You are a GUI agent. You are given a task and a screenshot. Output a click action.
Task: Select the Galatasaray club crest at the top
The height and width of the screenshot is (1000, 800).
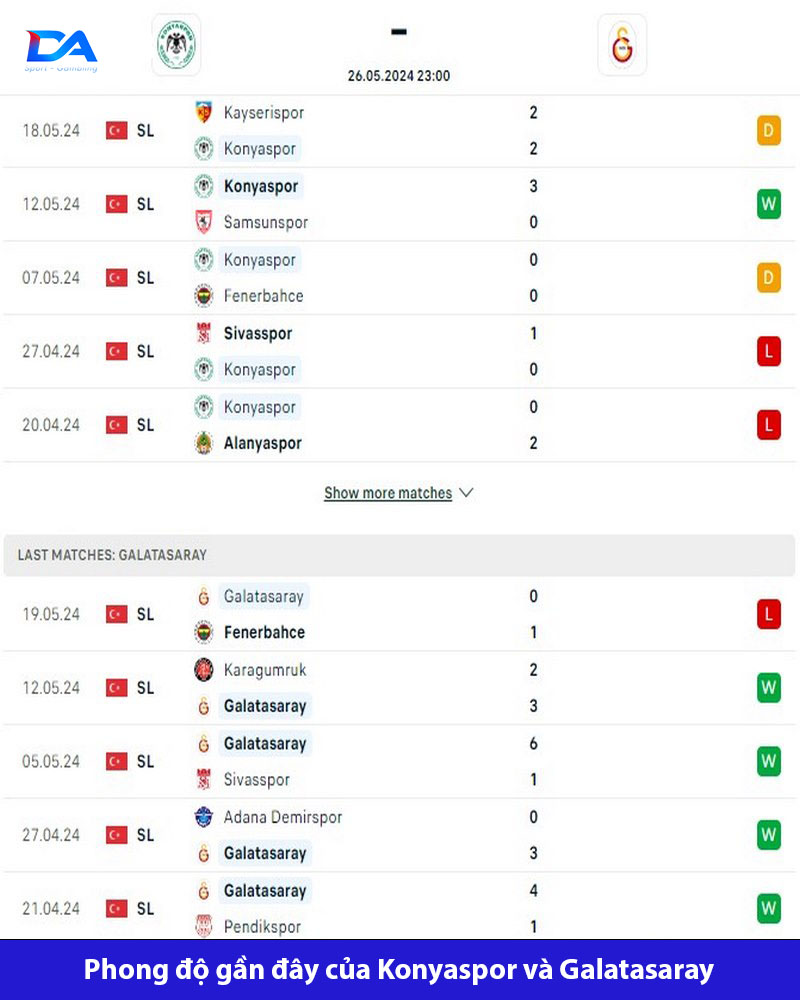(x=622, y=44)
